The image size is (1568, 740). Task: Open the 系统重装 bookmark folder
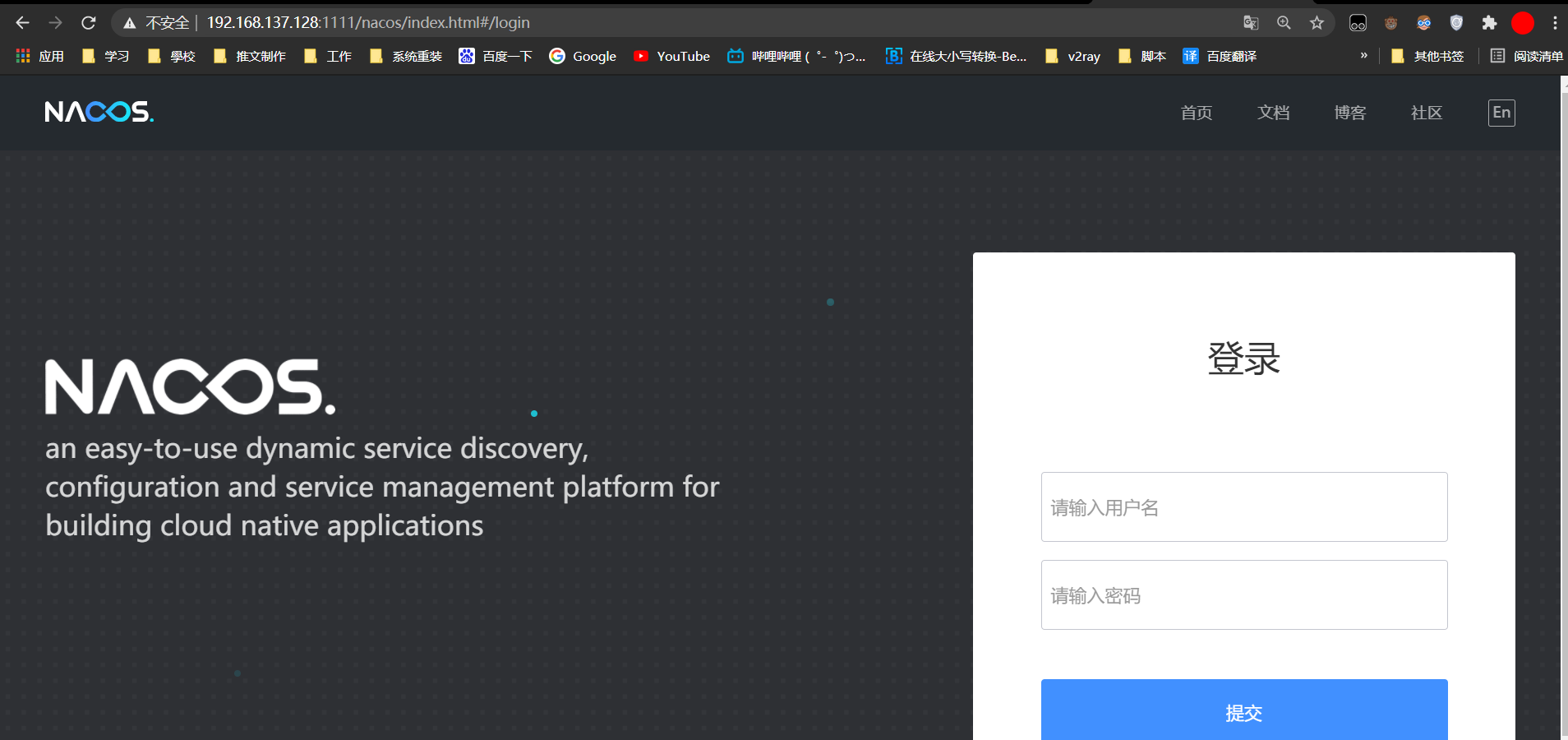tap(405, 56)
